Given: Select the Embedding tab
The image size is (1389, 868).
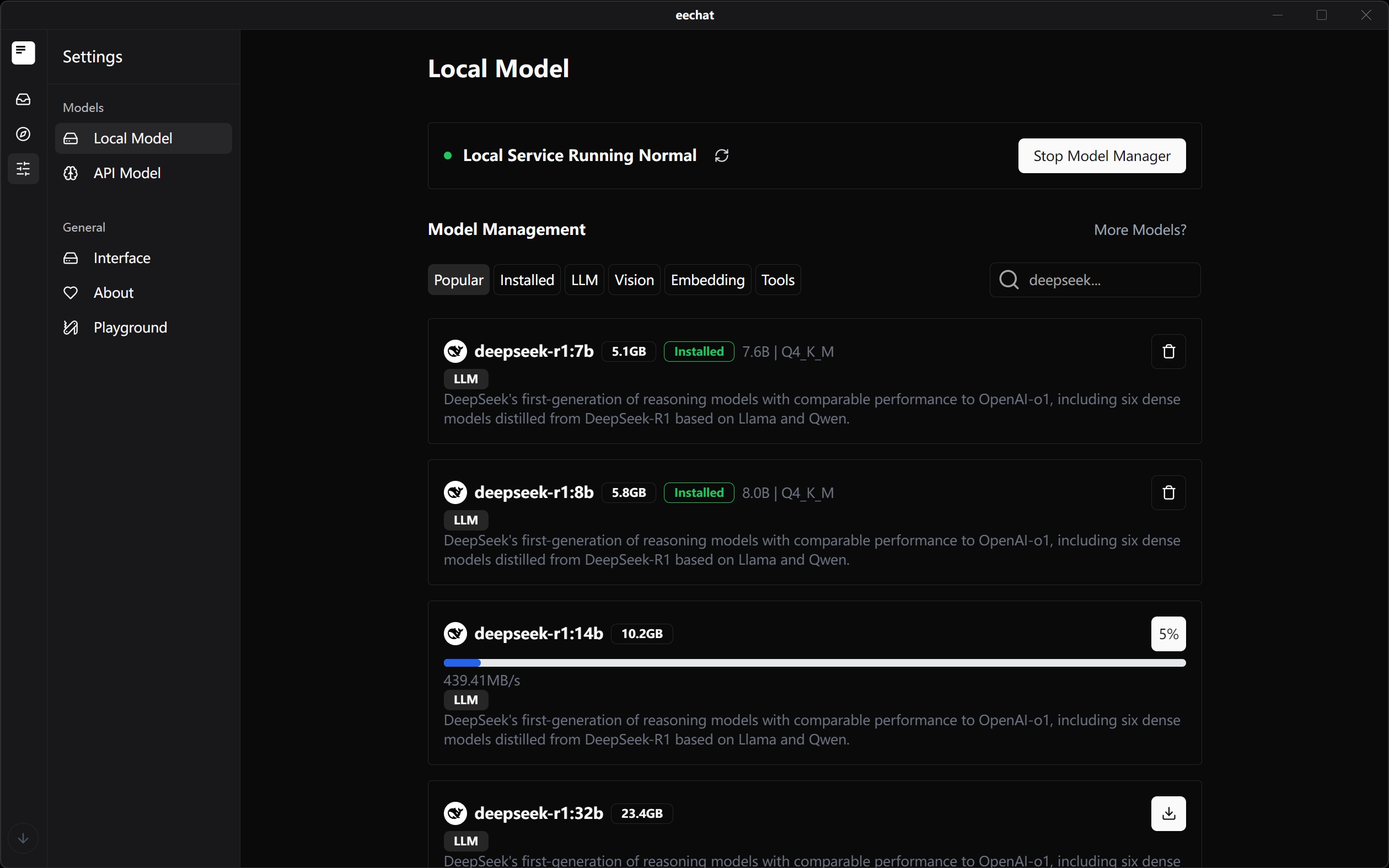Looking at the screenshot, I should tap(707, 280).
